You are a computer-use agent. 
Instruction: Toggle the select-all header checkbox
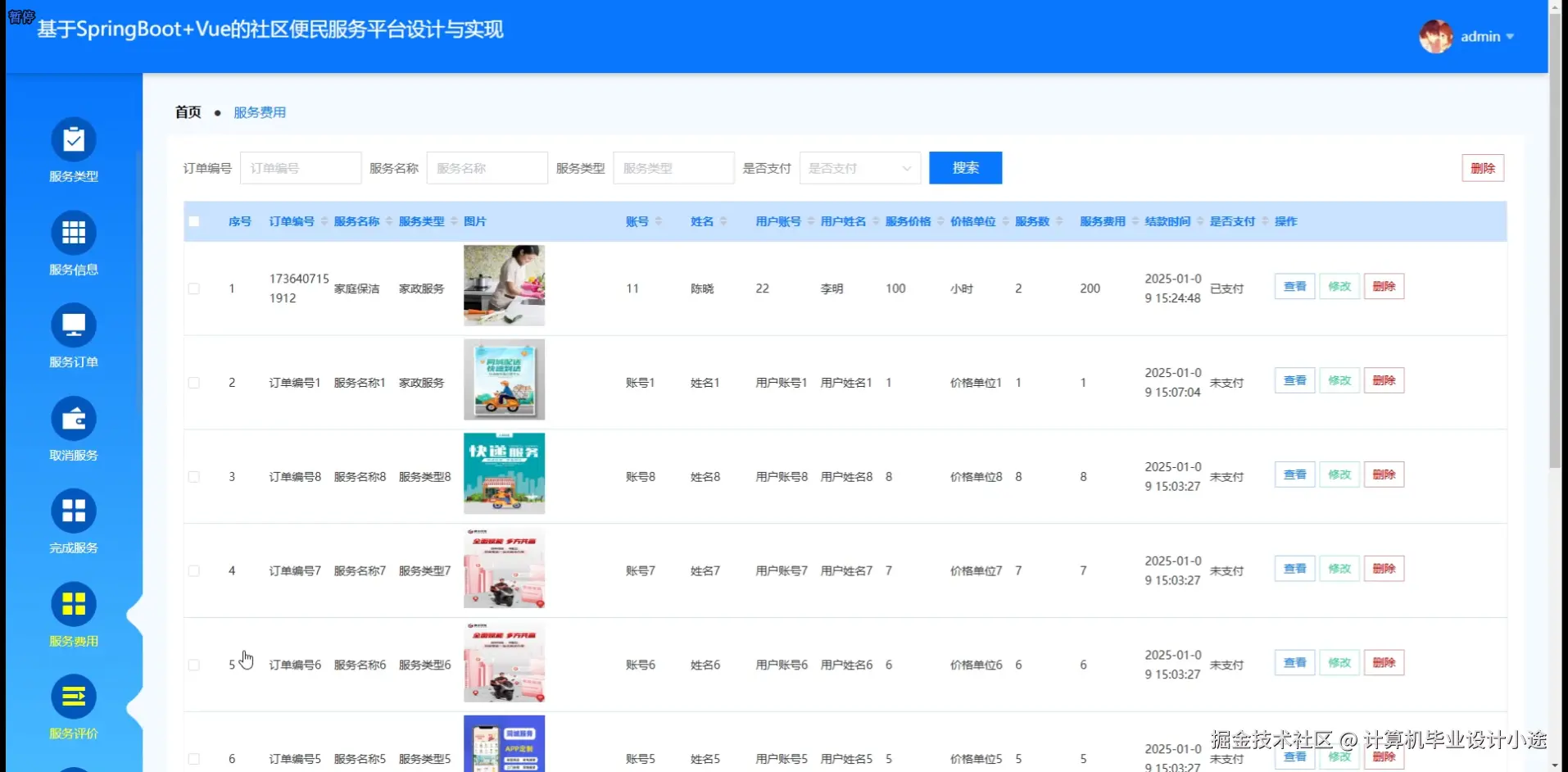(194, 221)
